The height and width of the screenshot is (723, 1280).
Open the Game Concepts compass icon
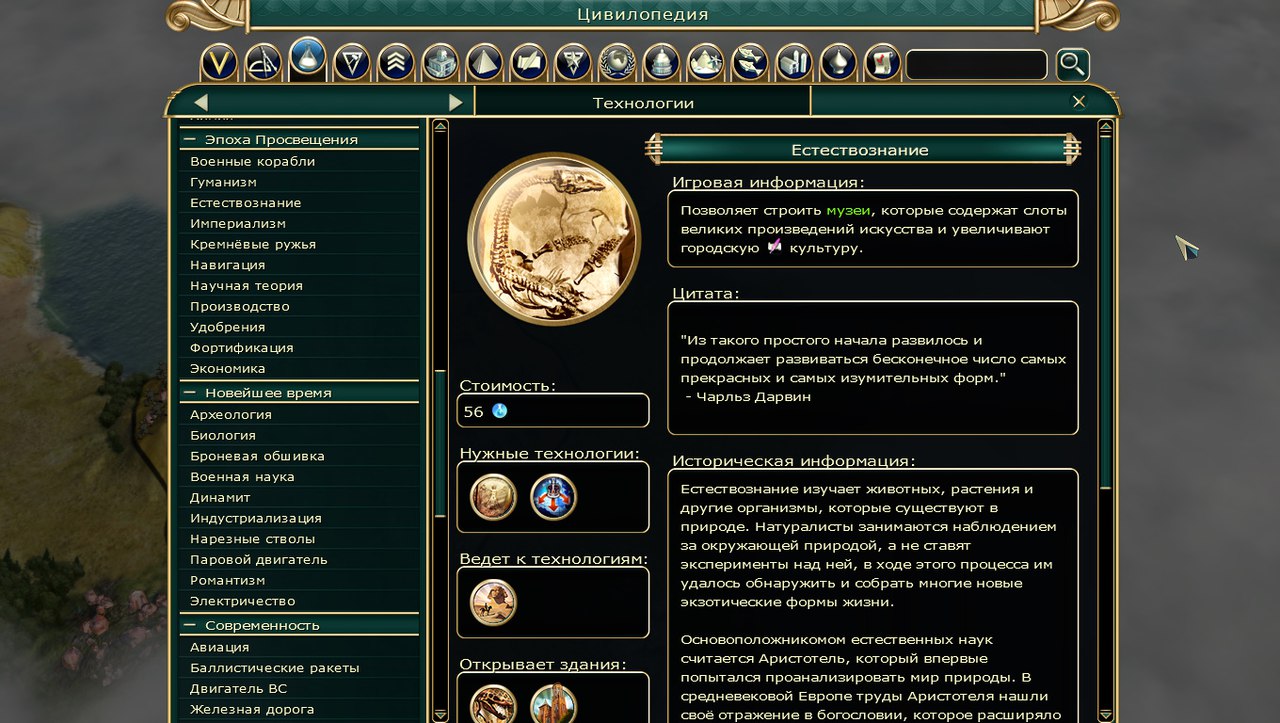click(263, 63)
